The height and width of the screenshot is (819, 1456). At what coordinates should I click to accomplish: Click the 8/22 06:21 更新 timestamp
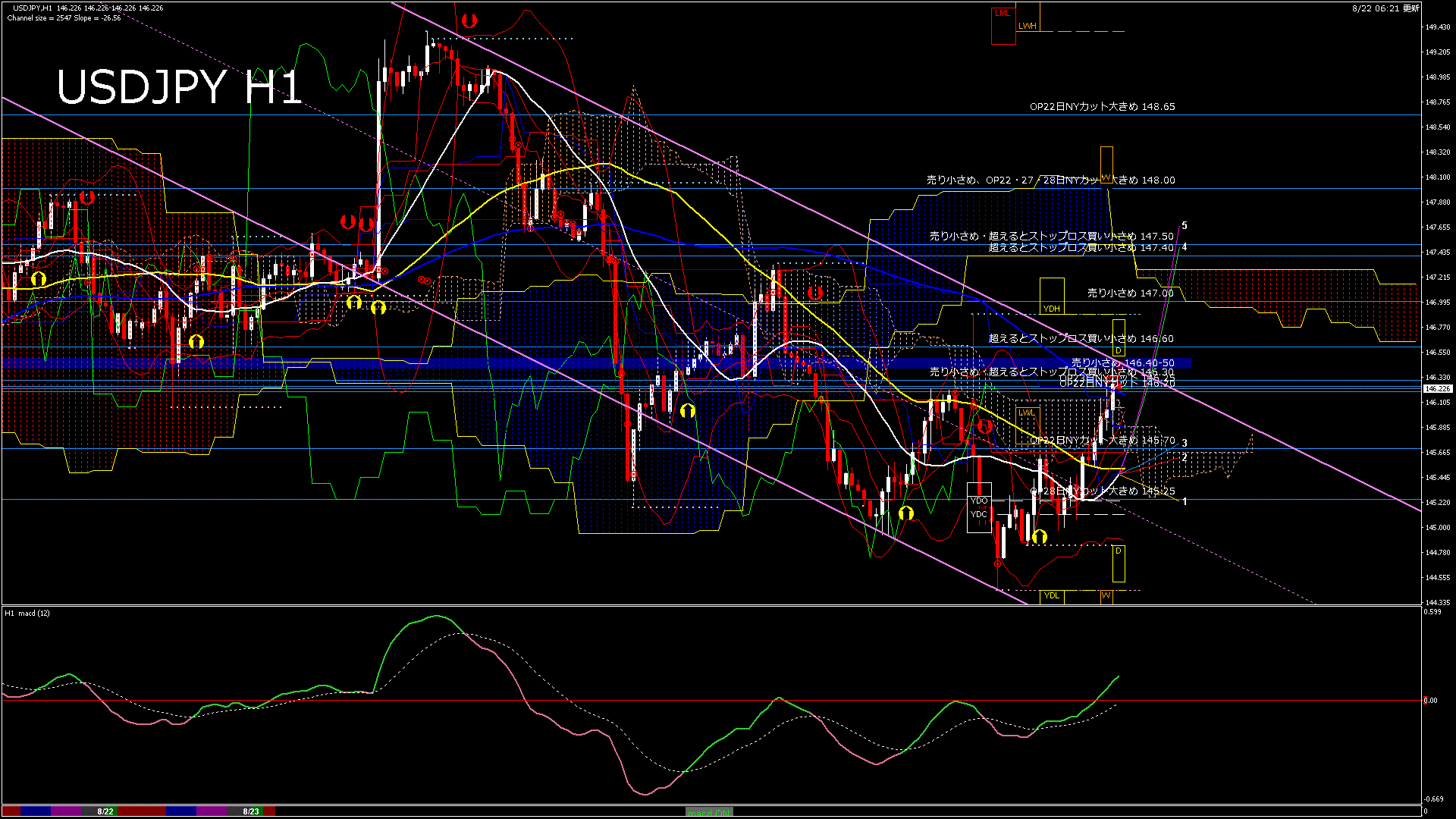point(1385,8)
